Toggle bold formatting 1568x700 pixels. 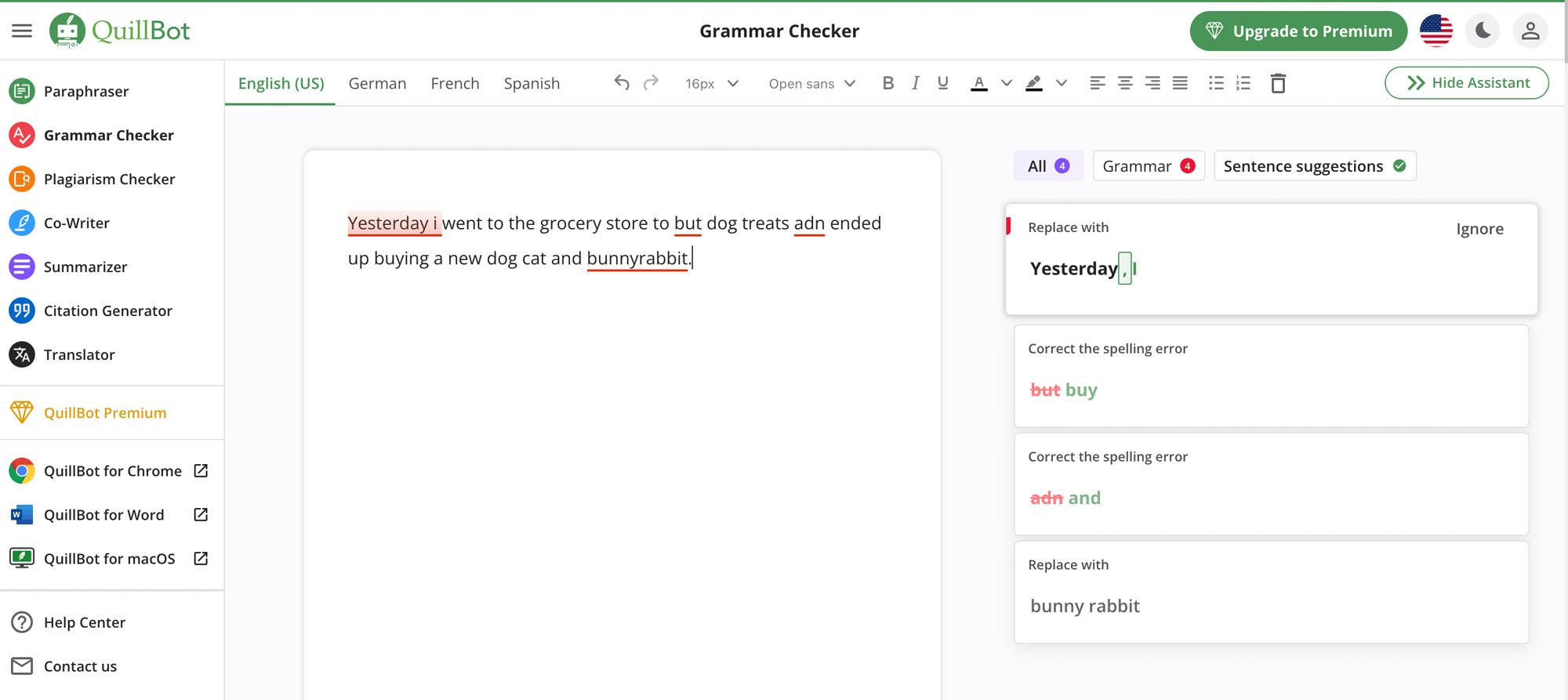[x=887, y=82]
